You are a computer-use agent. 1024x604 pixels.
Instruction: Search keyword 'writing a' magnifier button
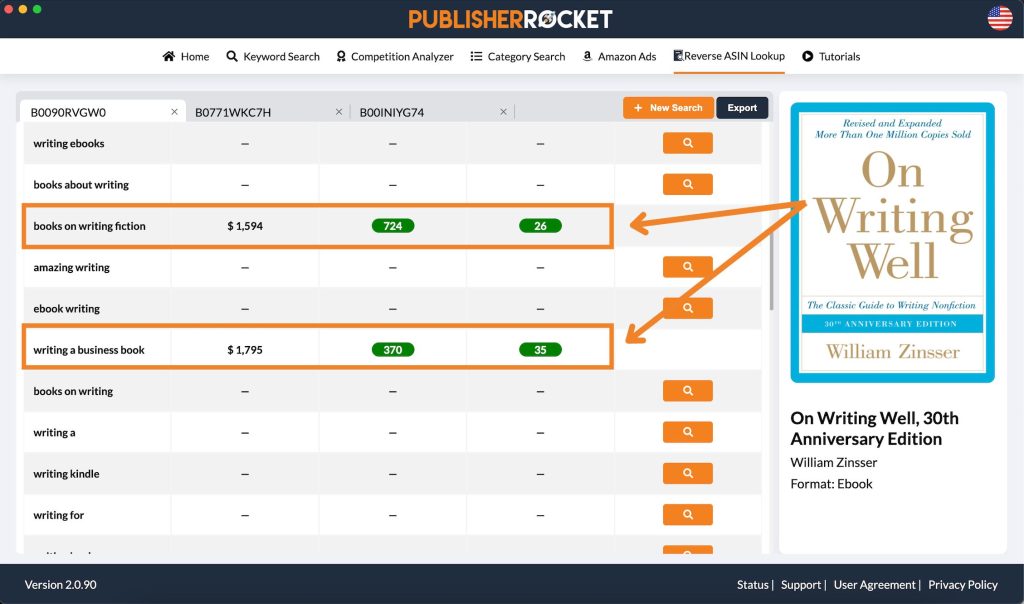tap(687, 432)
